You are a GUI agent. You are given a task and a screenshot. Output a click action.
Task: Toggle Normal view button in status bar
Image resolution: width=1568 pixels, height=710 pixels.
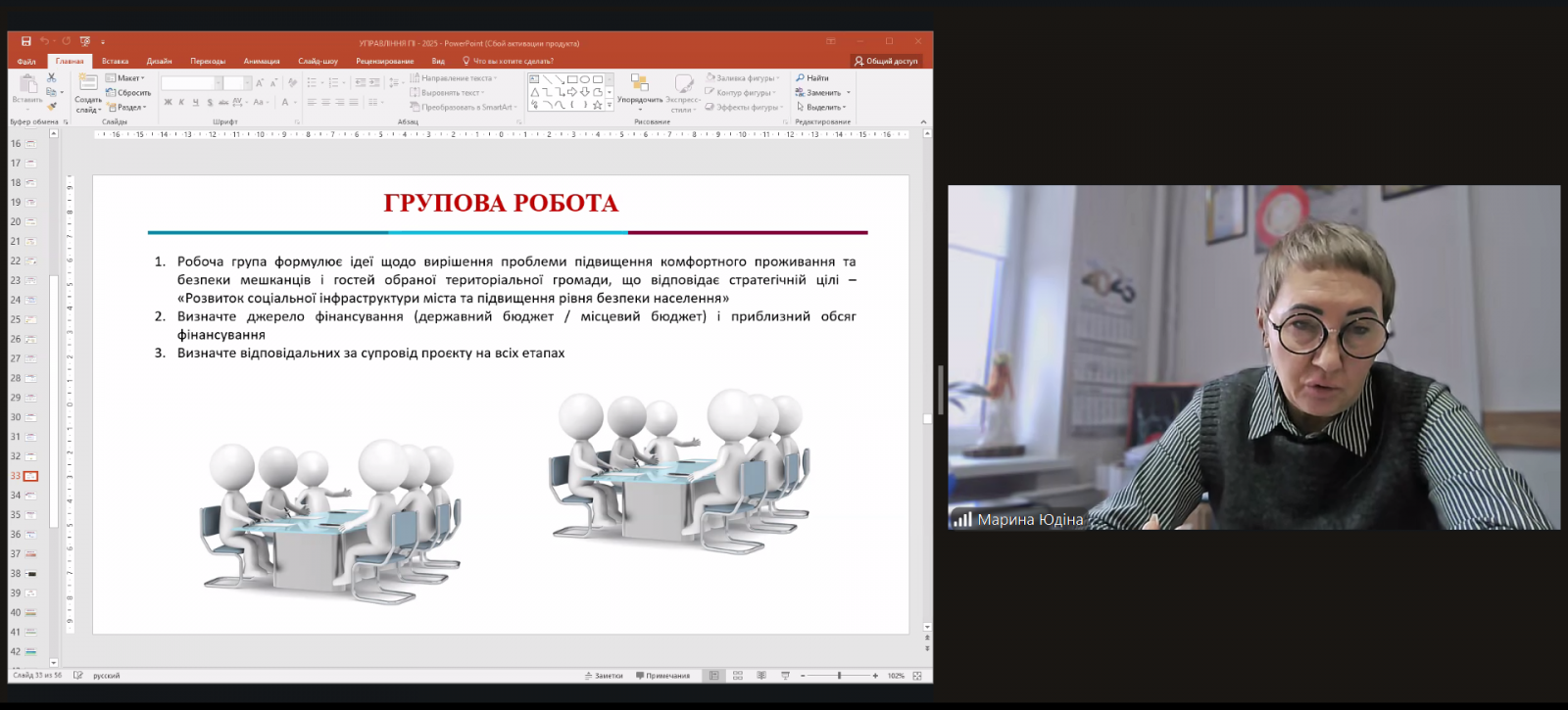(714, 676)
